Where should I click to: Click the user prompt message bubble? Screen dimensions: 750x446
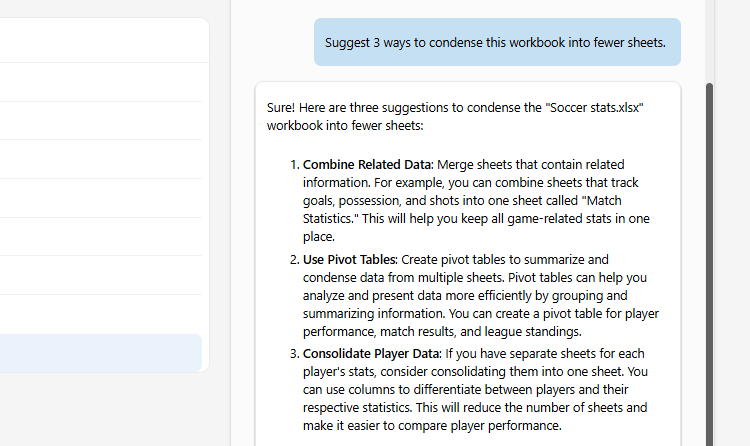point(497,42)
